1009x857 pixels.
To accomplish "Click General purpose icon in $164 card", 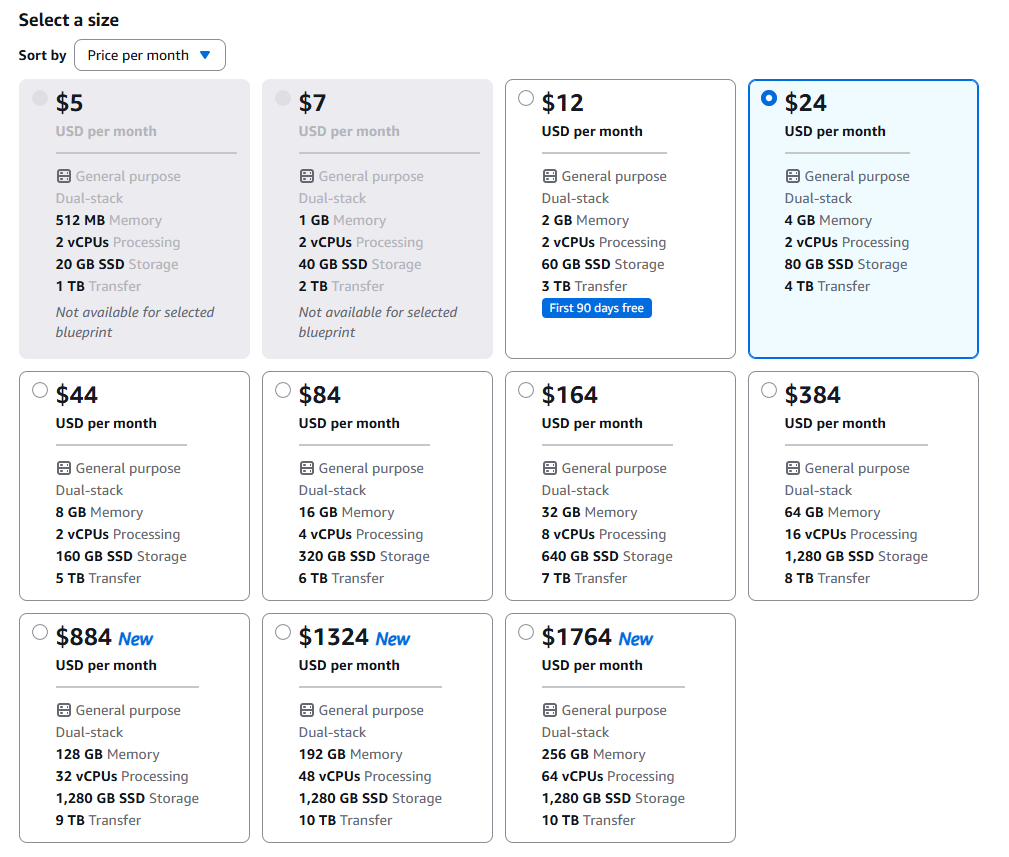I will [x=549, y=468].
